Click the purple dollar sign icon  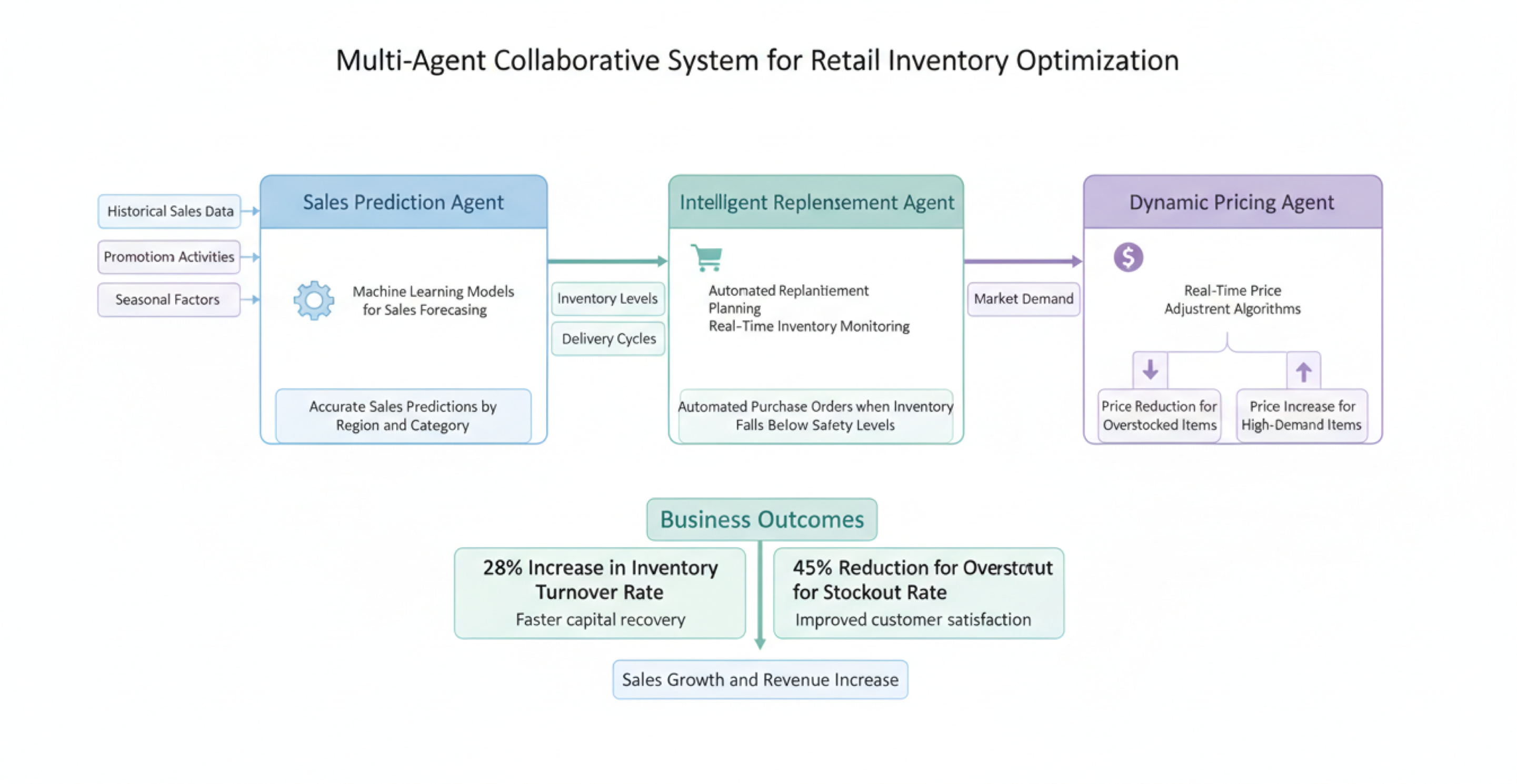1127,257
